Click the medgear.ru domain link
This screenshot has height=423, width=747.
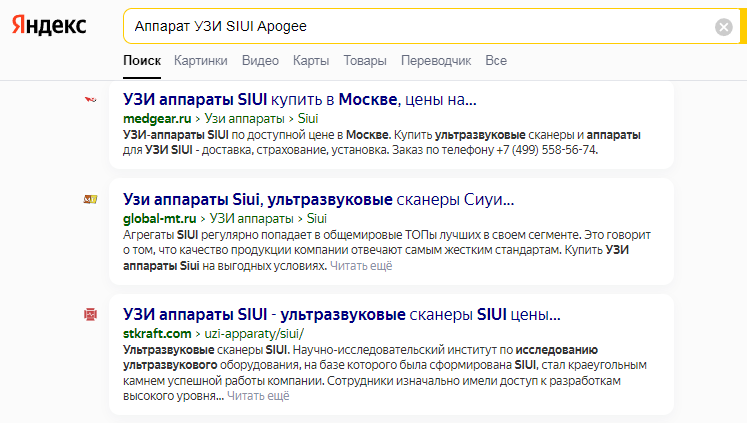(158, 118)
